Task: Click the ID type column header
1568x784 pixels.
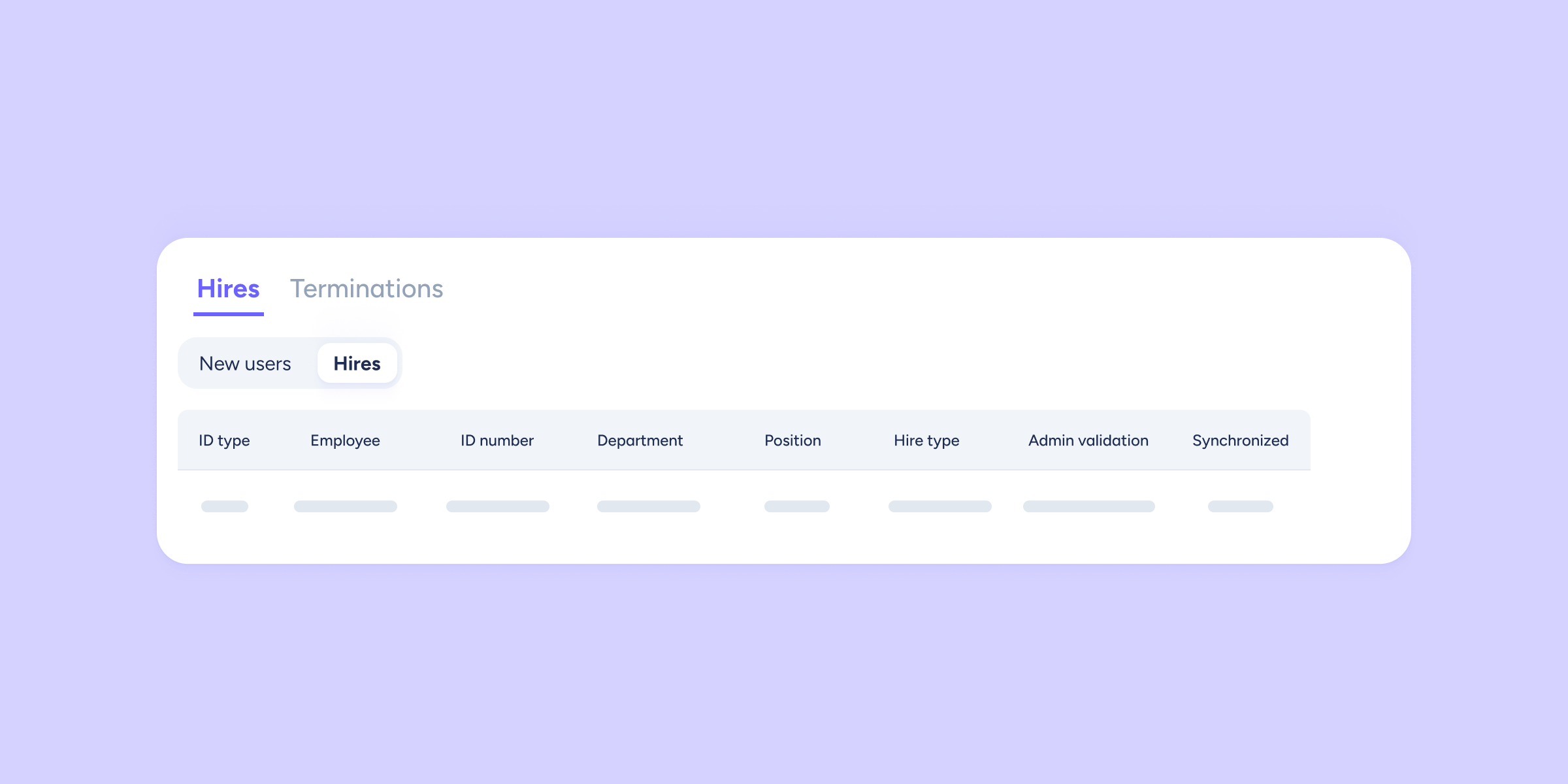Action: tap(224, 441)
